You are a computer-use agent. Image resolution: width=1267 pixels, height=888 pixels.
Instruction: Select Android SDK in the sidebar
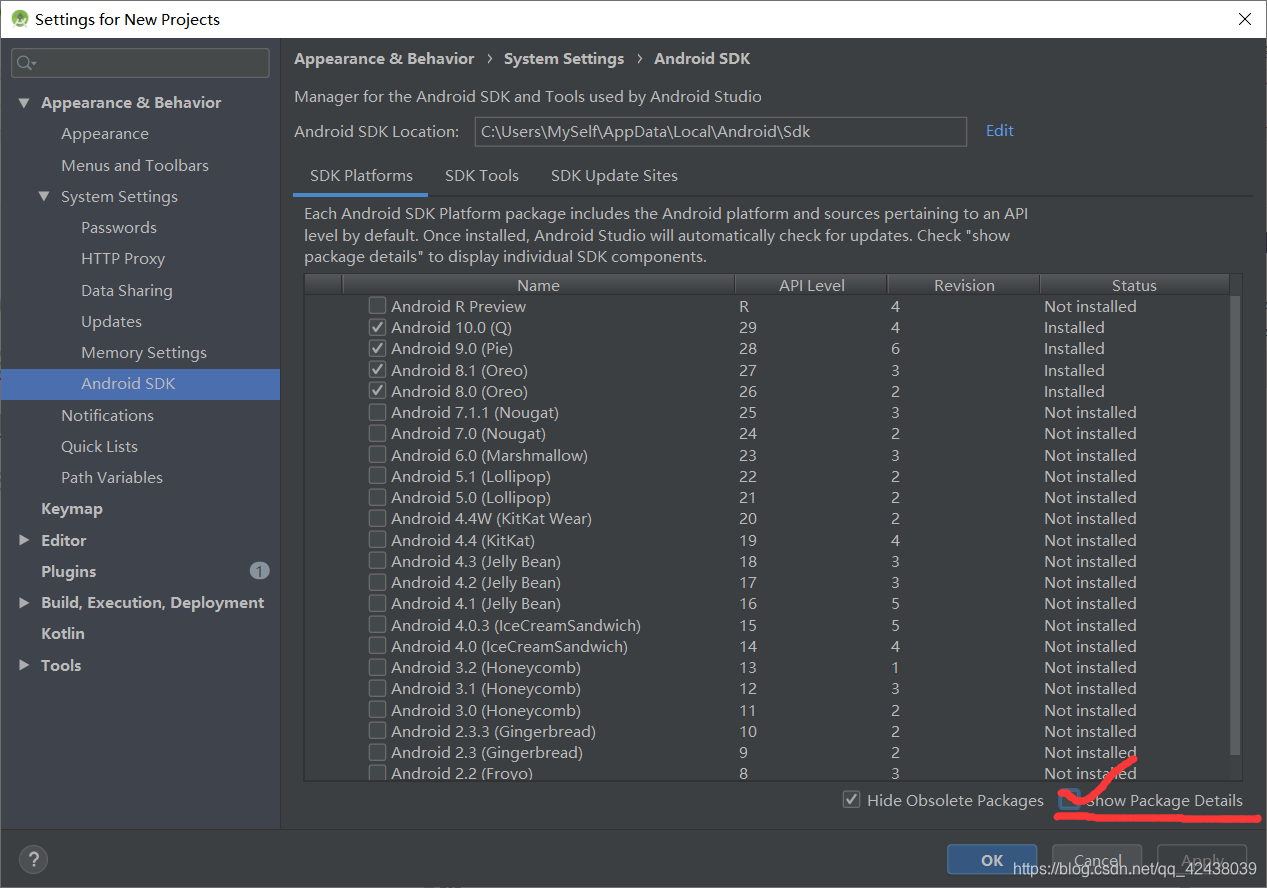140,384
